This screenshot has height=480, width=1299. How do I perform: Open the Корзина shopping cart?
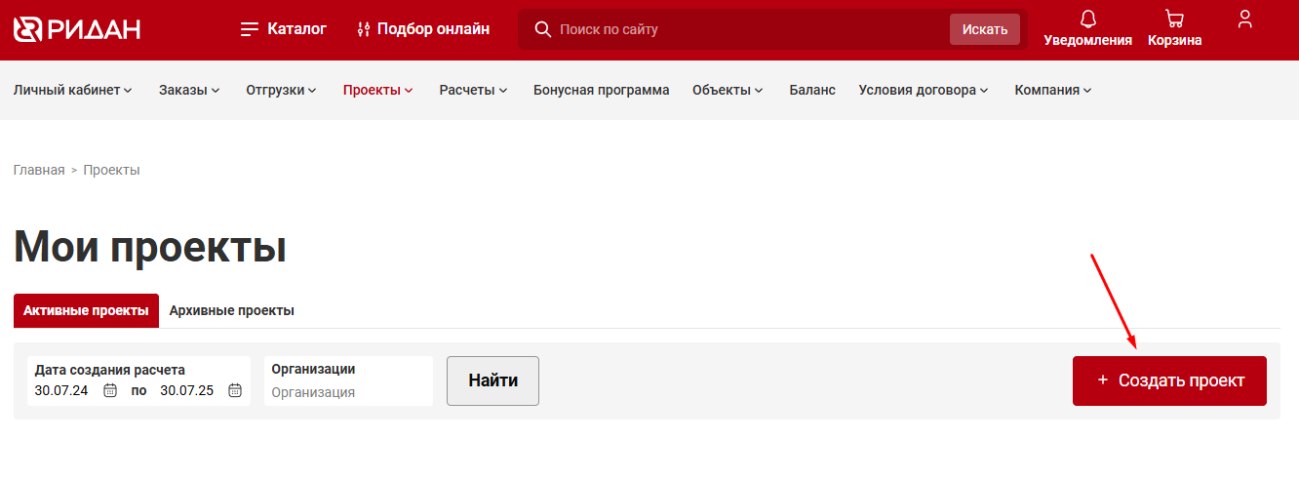click(x=1175, y=29)
